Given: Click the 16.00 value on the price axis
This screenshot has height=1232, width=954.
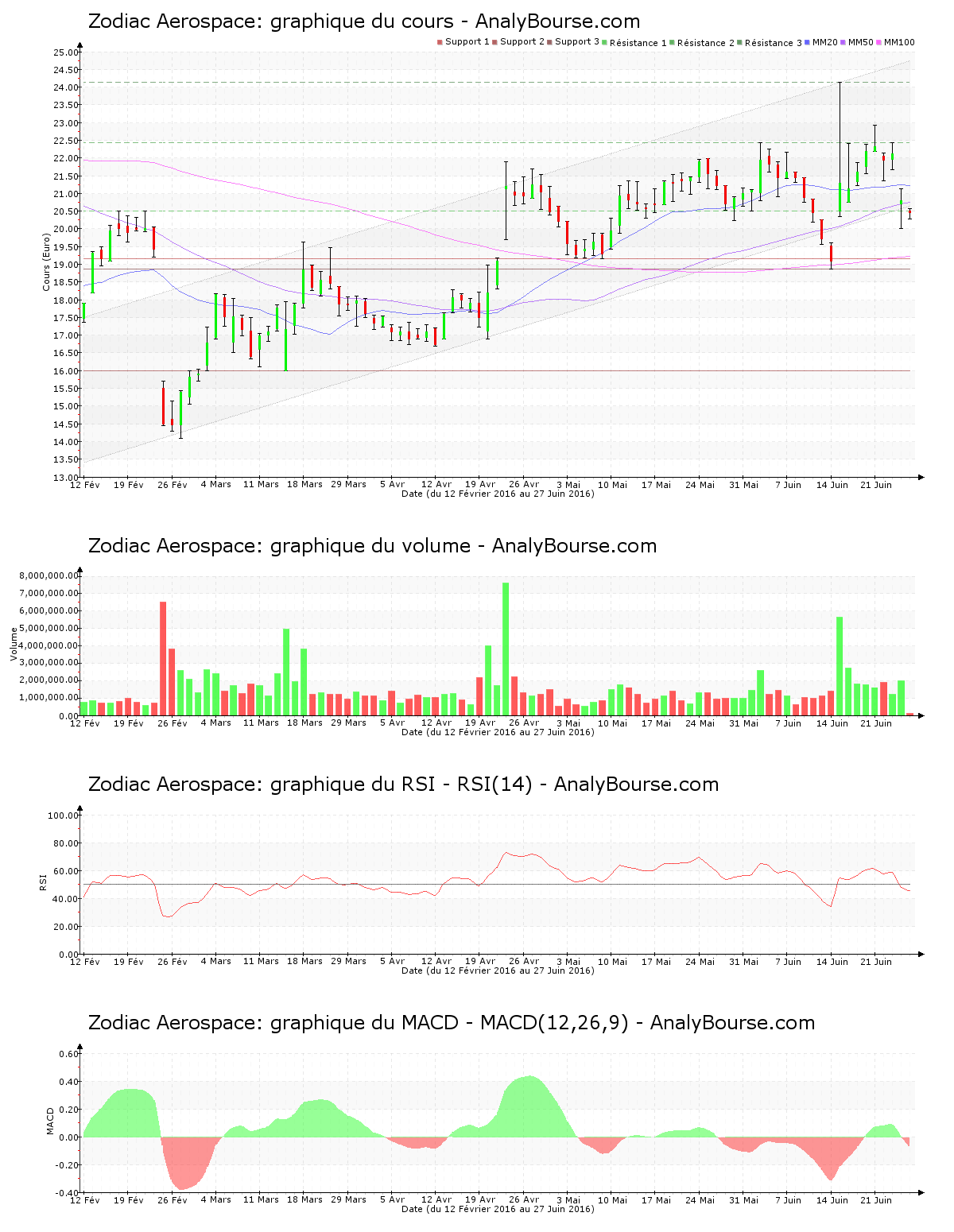Looking at the screenshot, I should pyautogui.click(x=66, y=371).
